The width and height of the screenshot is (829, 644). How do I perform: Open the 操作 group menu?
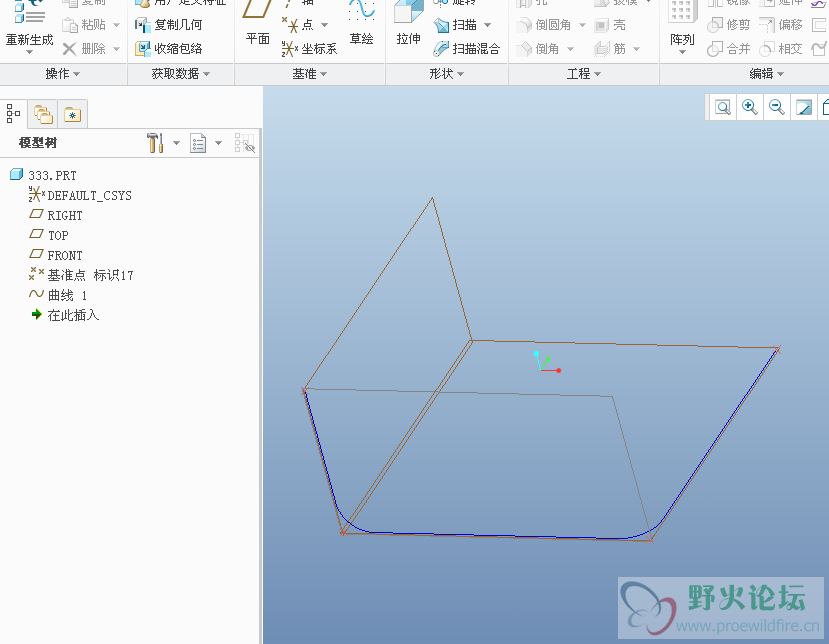[63, 73]
